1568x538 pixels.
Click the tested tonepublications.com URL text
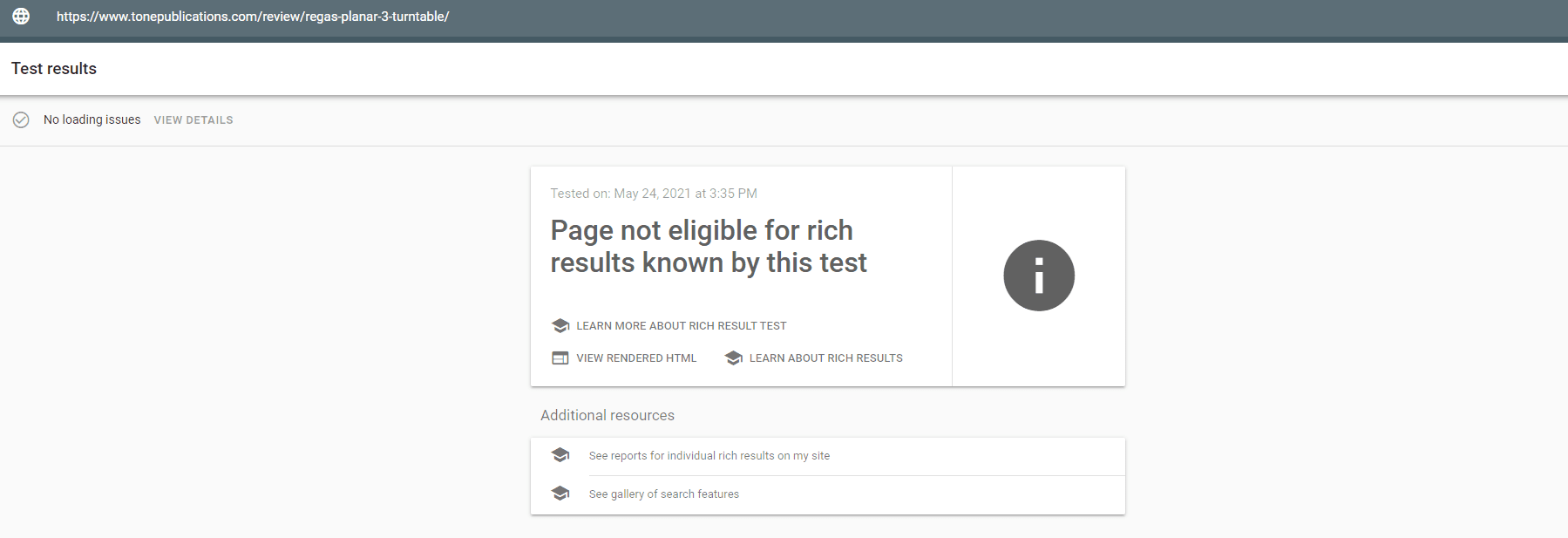[x=253, y=17]
